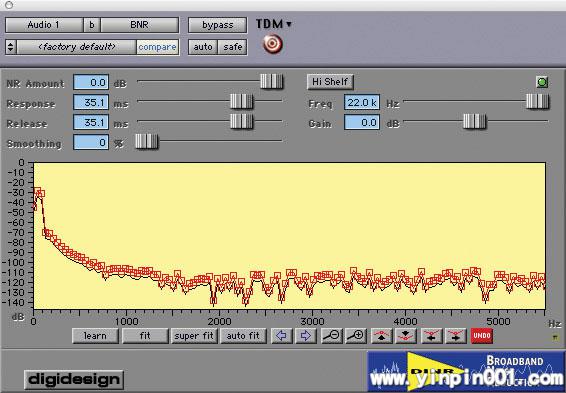This screenshot has width=566, height=393.
Task: Click the Response value input field
Action: click(x=91, y=102)
